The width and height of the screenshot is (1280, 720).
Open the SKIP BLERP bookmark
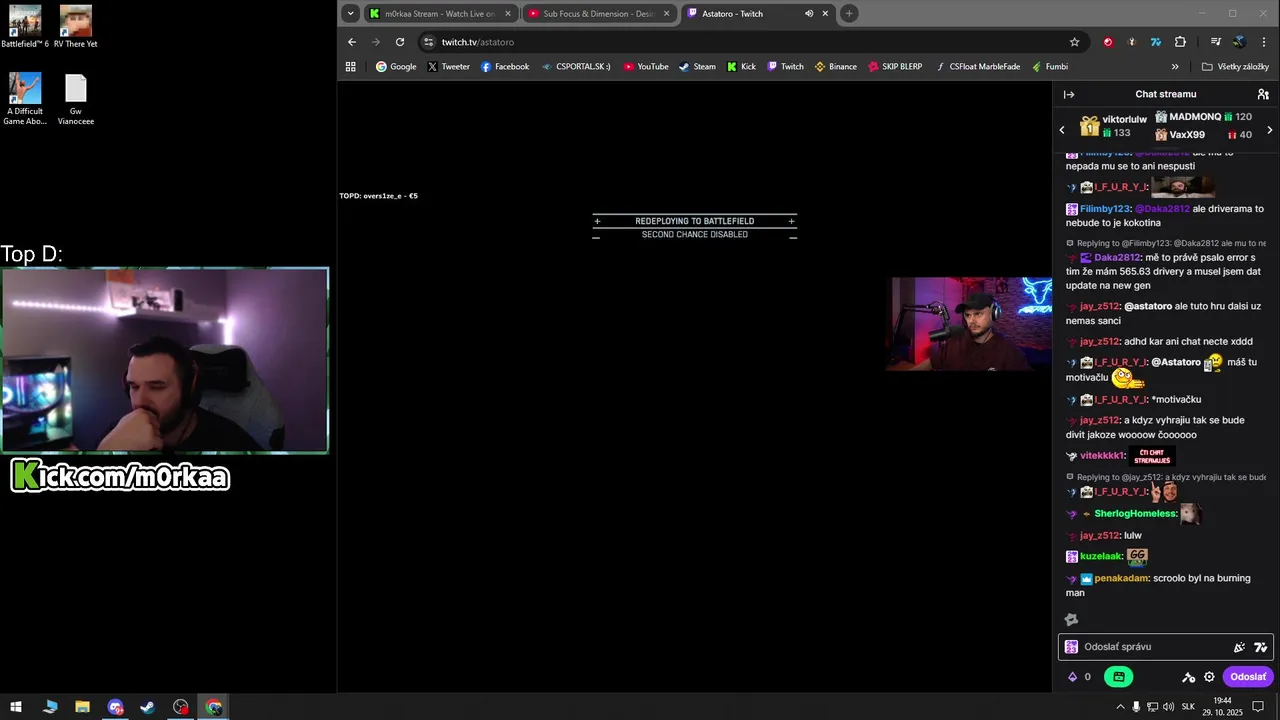[895, 67]
